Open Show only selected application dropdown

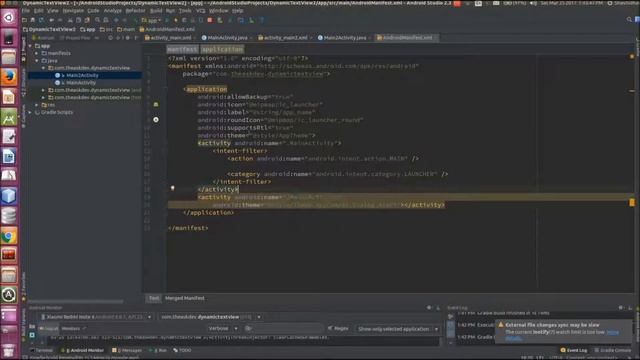(398, 329)
